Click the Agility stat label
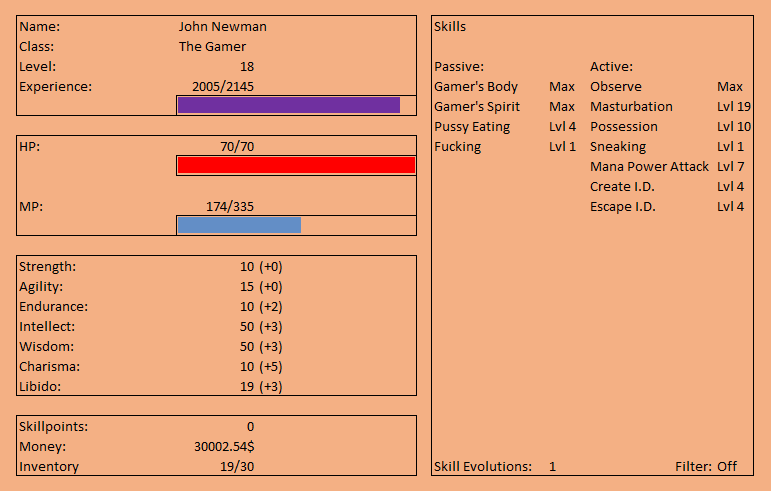The width and height of the screenshot is (771, 491). pyautogui.click(x=41, y=287)
